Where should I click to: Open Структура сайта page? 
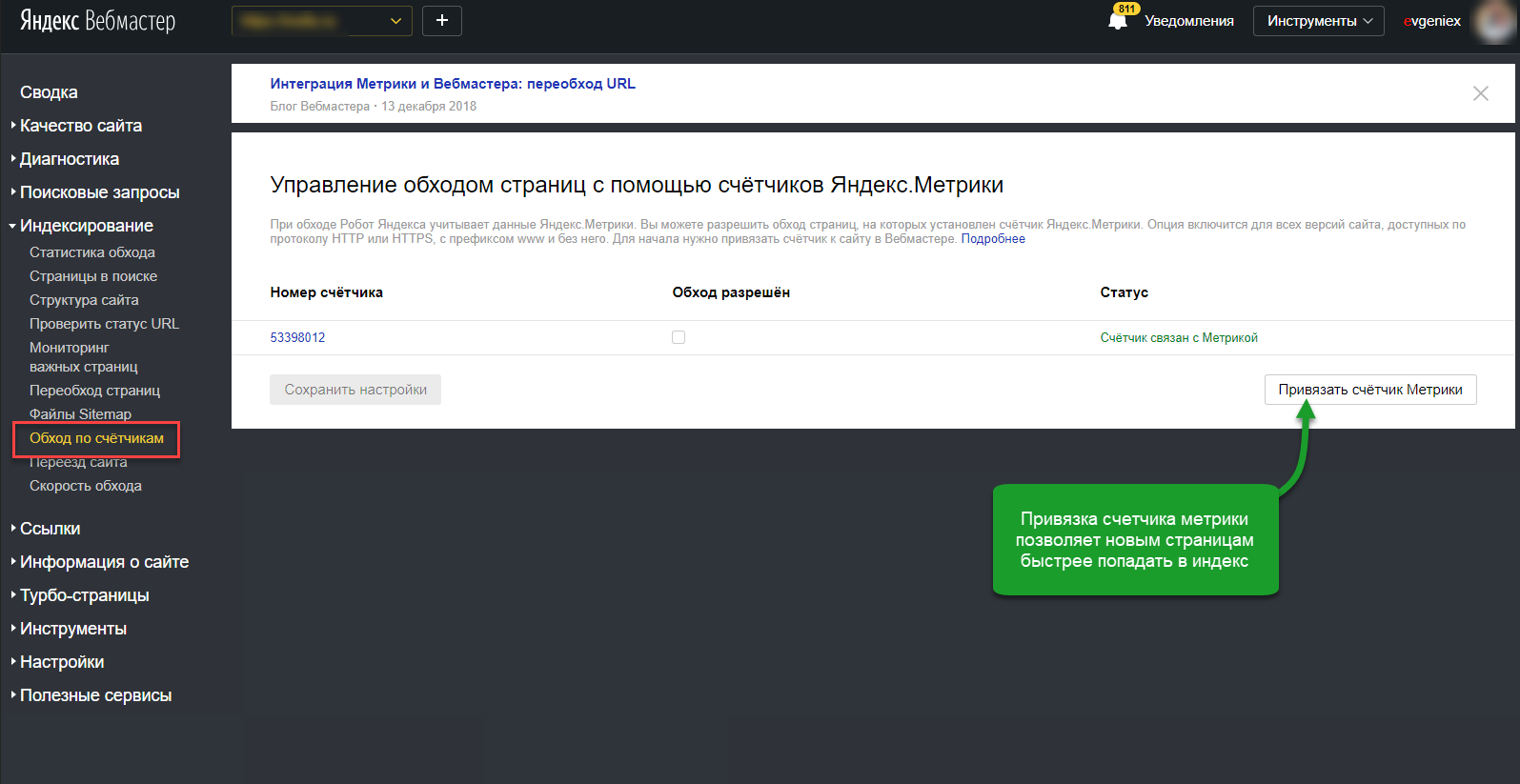(84, 300)
